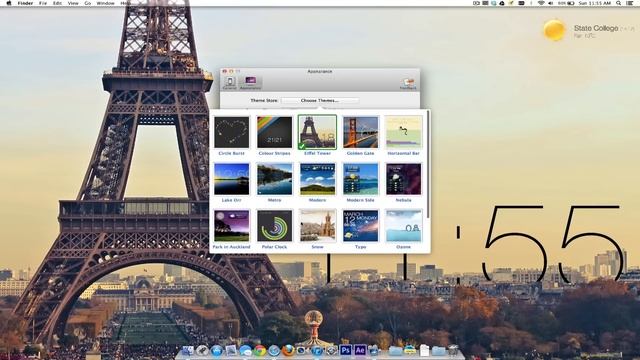Click the sun weather icon widget

554,30
